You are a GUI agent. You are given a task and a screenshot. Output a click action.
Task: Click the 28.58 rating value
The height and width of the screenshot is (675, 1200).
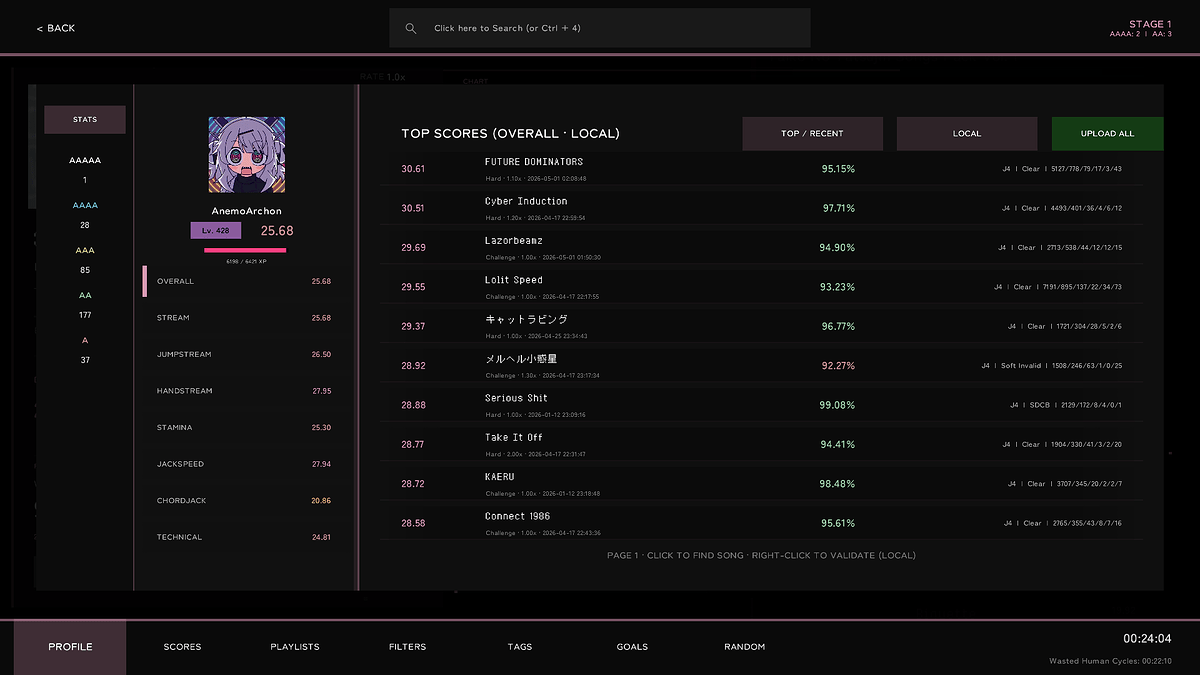(x=413, y=523)
